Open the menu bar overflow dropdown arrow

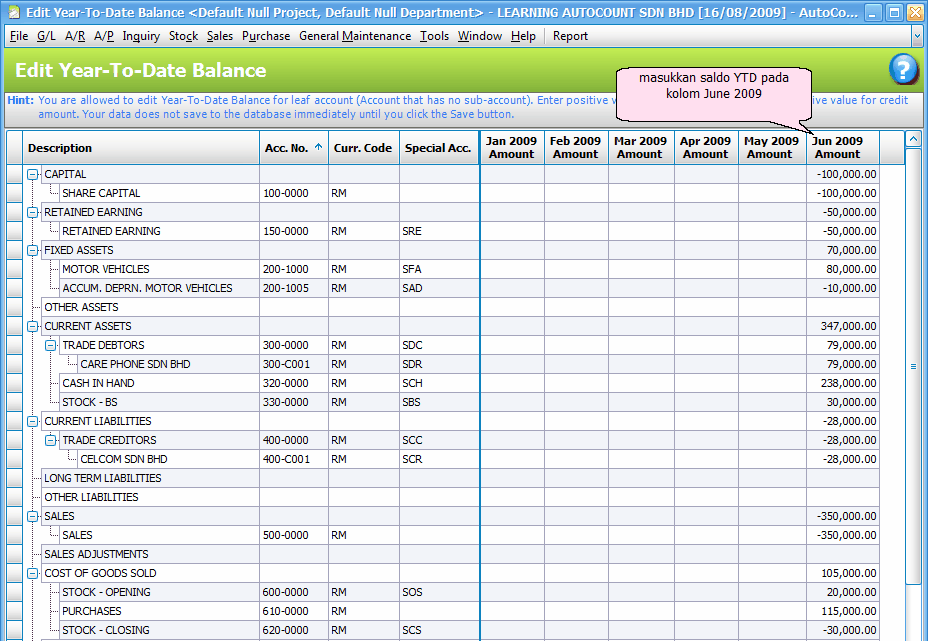point(917,36)
